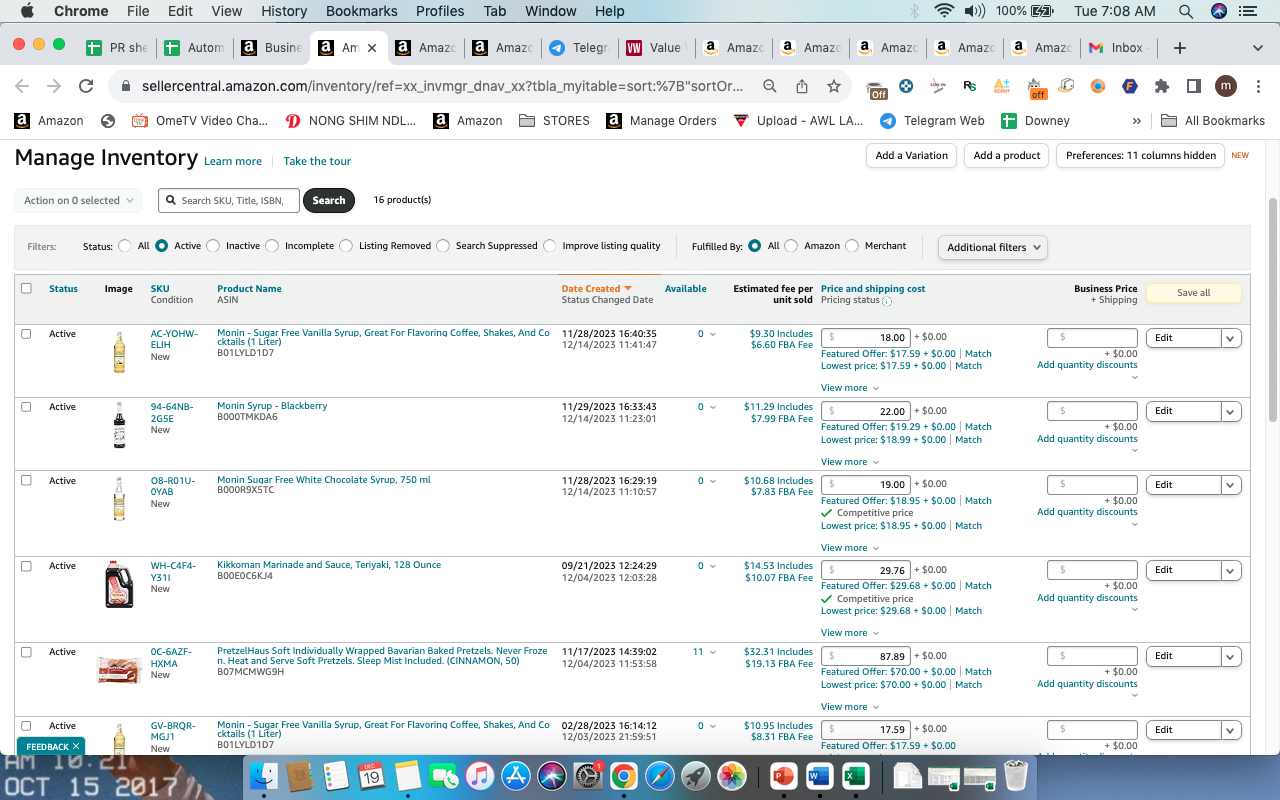Select the Kikkoman Marinade row checkbox
1280x800 pixels.
27,566
